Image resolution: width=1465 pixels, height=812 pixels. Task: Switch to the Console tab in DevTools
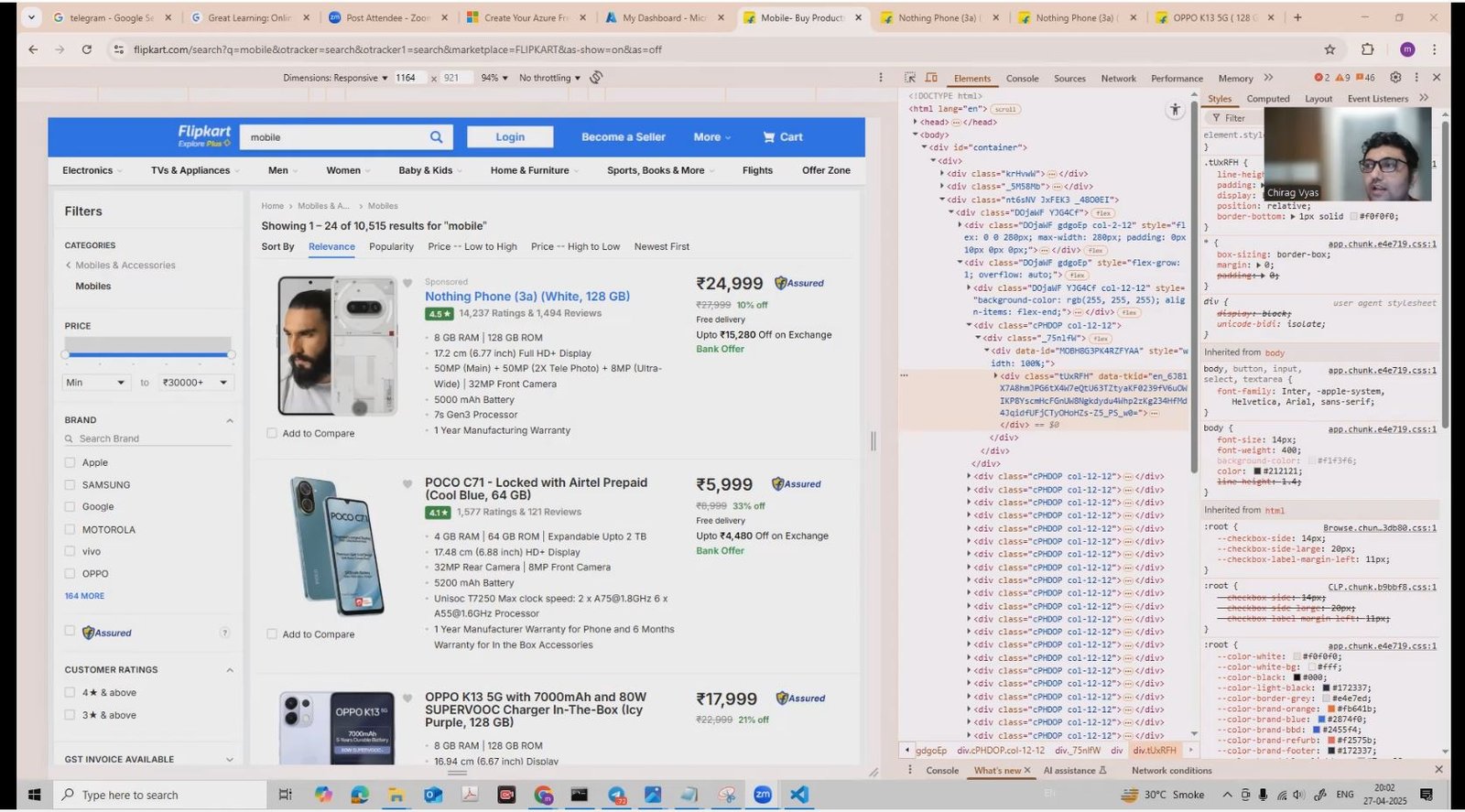[x=1022, y=79]
